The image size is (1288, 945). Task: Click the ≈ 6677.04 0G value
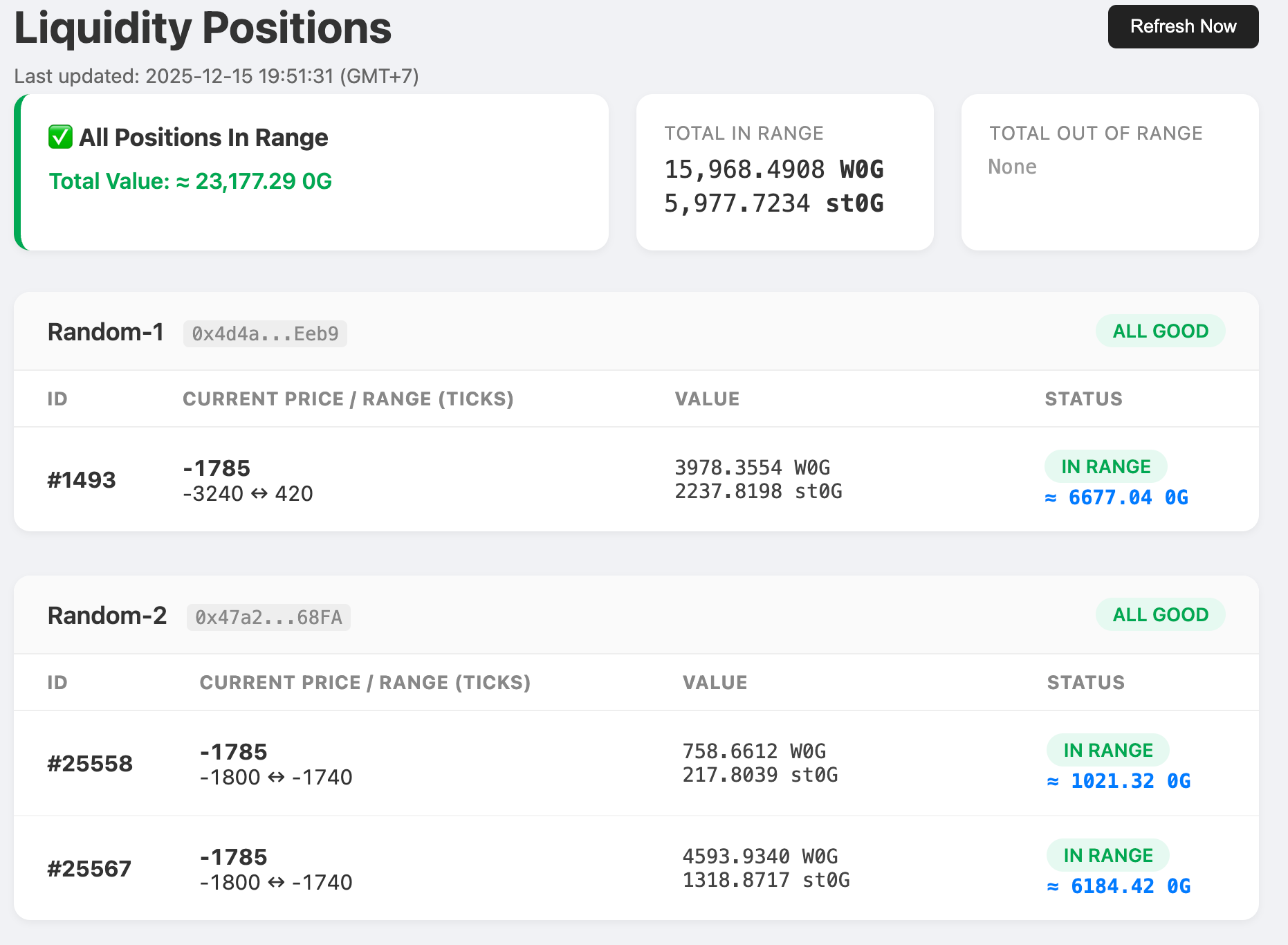click(x=1116, y=497)
